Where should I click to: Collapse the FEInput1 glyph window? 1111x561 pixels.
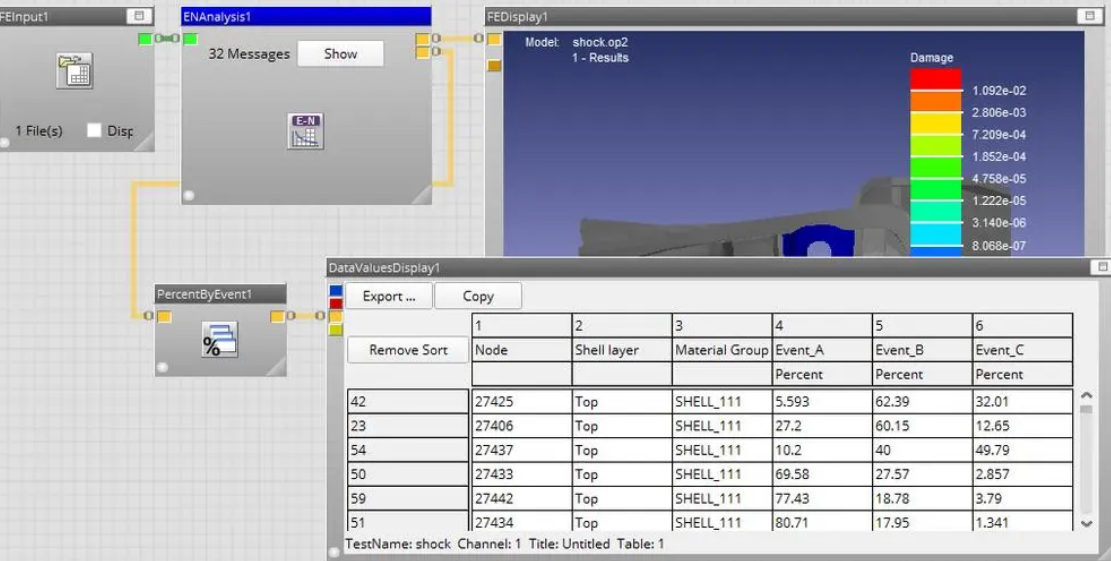pyautogui.click(x=139, y=16)
